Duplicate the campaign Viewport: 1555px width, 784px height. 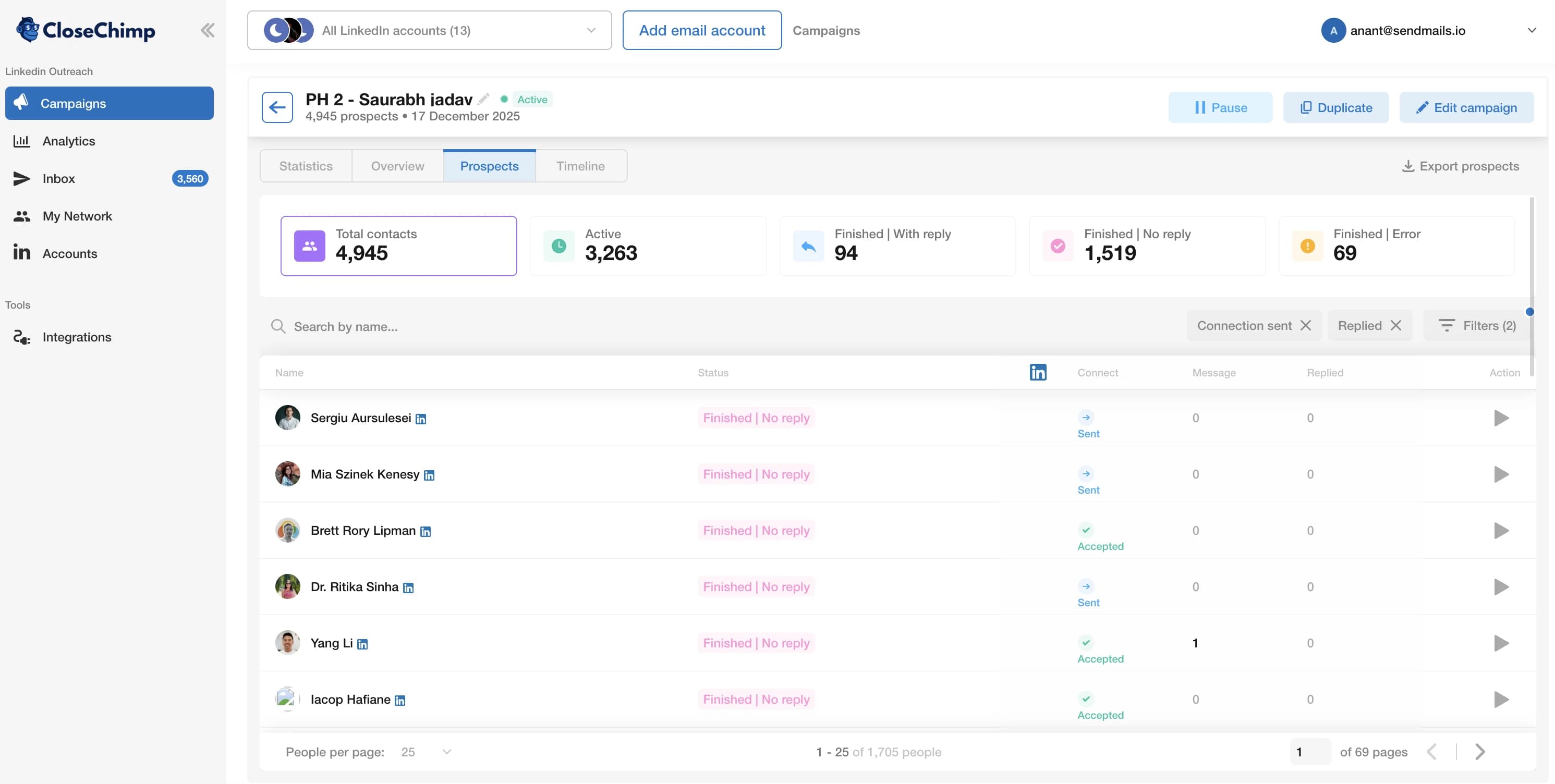(x=1336, y=107)
